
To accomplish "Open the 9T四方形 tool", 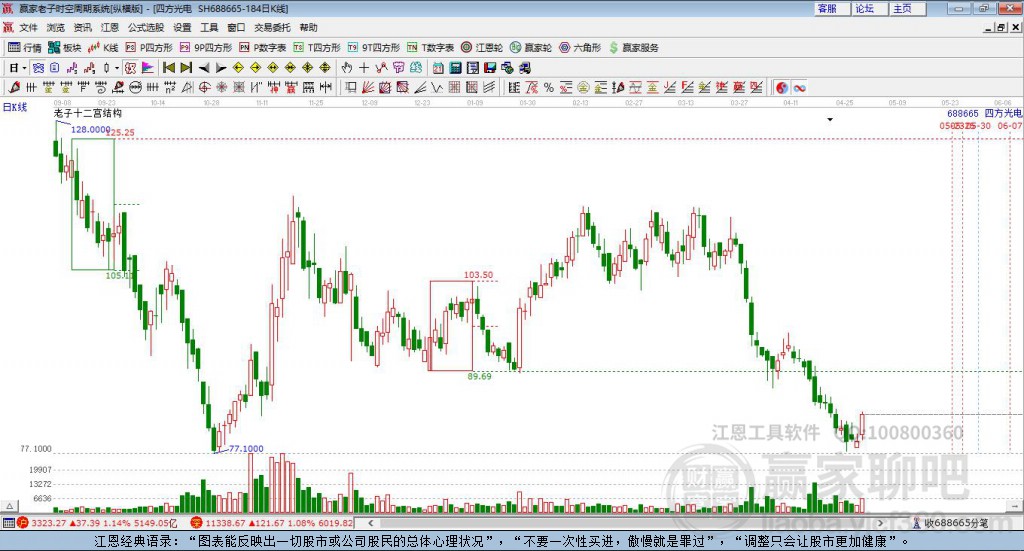I will point(374,48).
